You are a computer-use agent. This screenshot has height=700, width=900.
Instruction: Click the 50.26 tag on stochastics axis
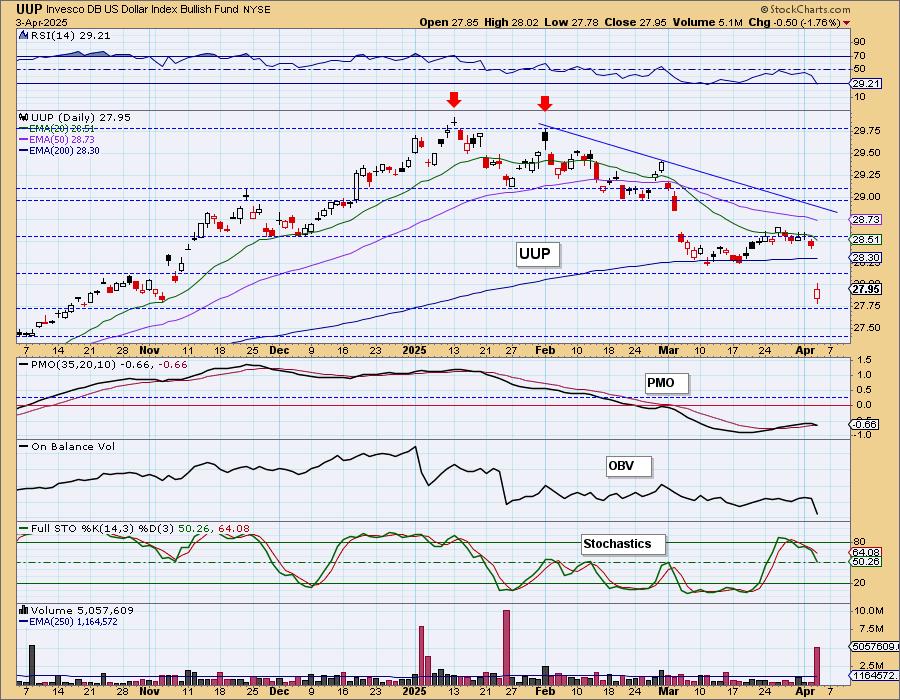(866, 562)
